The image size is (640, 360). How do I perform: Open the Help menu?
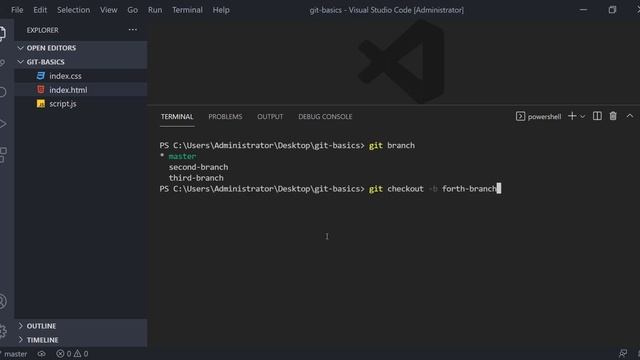(221, 10)
